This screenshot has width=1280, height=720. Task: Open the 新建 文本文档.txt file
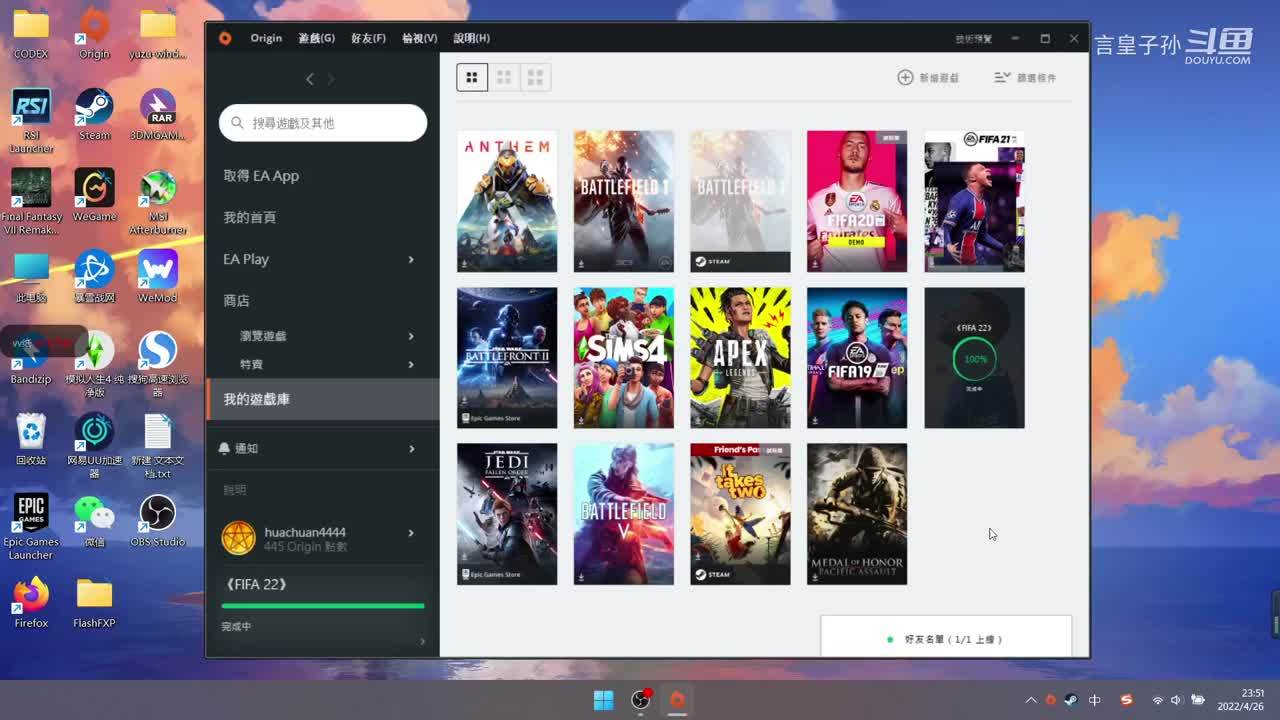158,446
